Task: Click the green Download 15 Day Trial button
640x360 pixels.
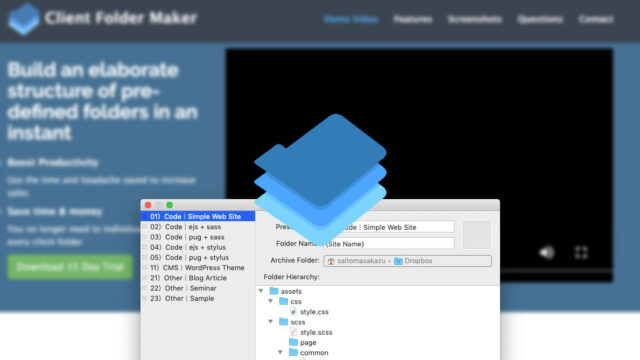Action: 70,267
